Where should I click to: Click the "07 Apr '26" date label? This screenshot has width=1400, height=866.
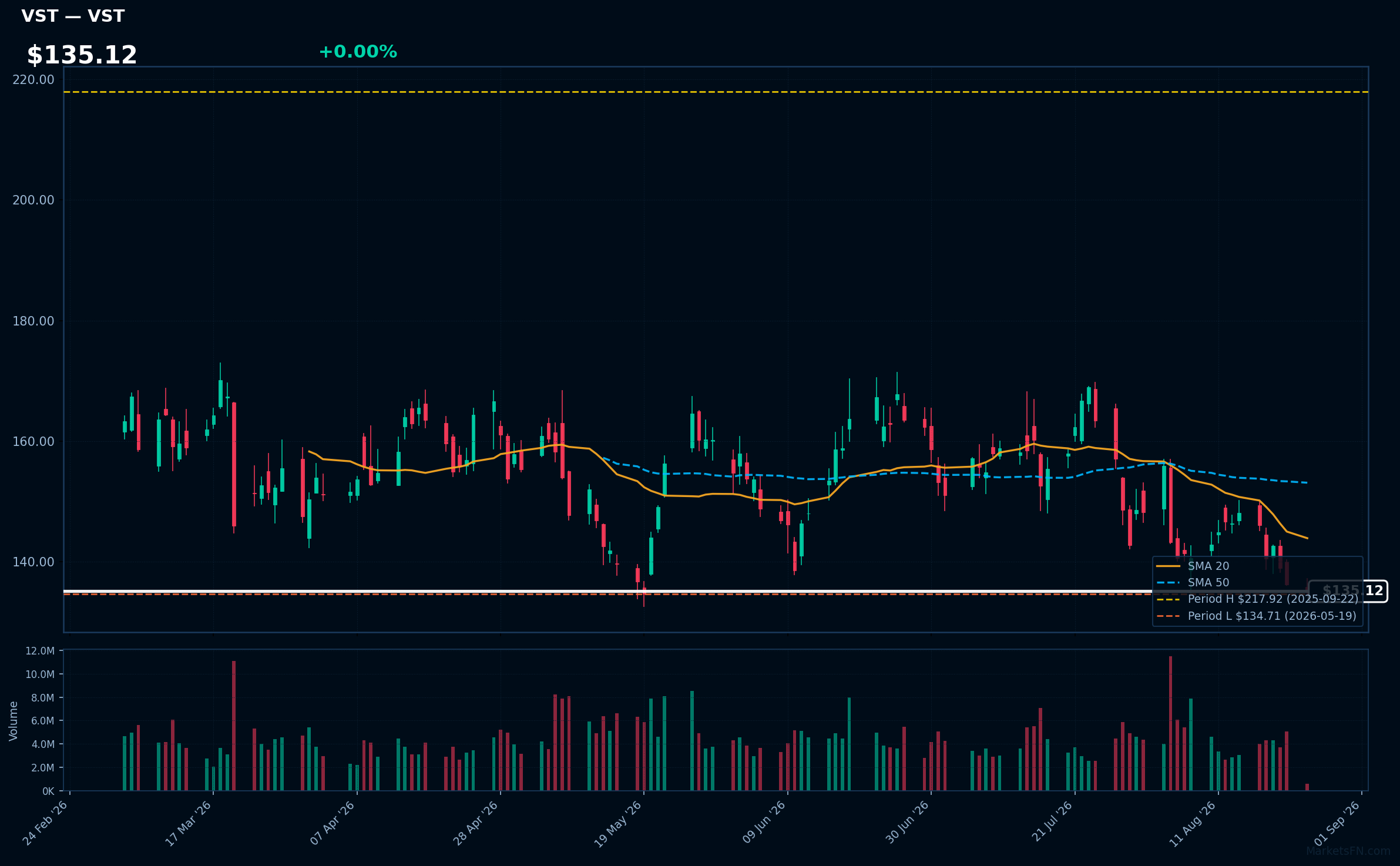point(333,823)
